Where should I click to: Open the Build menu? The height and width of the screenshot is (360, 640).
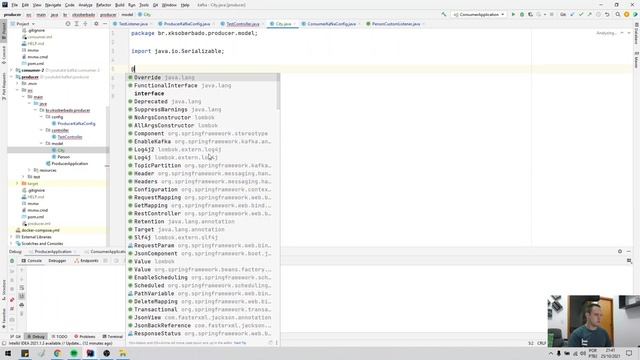(x=119, y=5)
